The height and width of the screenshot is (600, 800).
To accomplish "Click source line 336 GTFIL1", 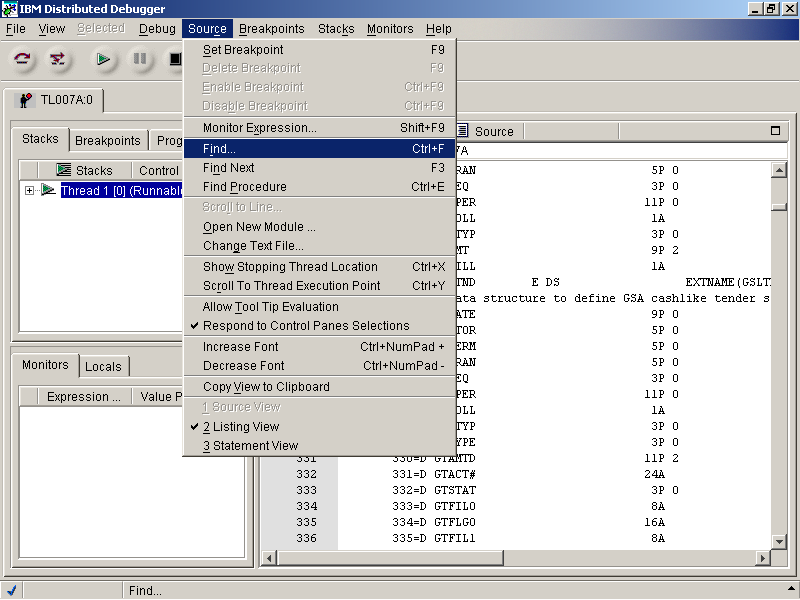I will pyautogui.click(x=515, y=538).
